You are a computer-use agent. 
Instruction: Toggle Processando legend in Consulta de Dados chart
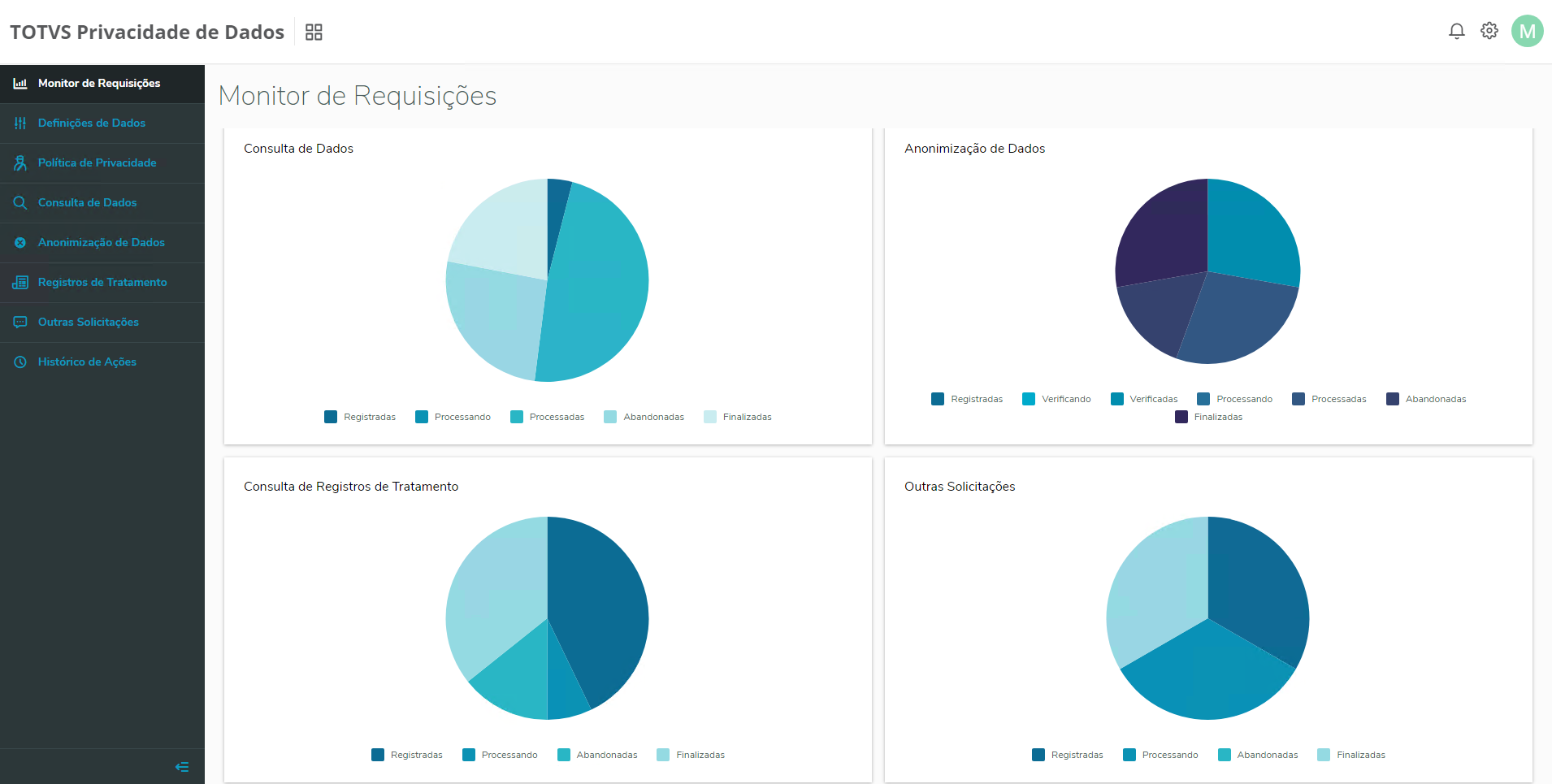point(453,417)
